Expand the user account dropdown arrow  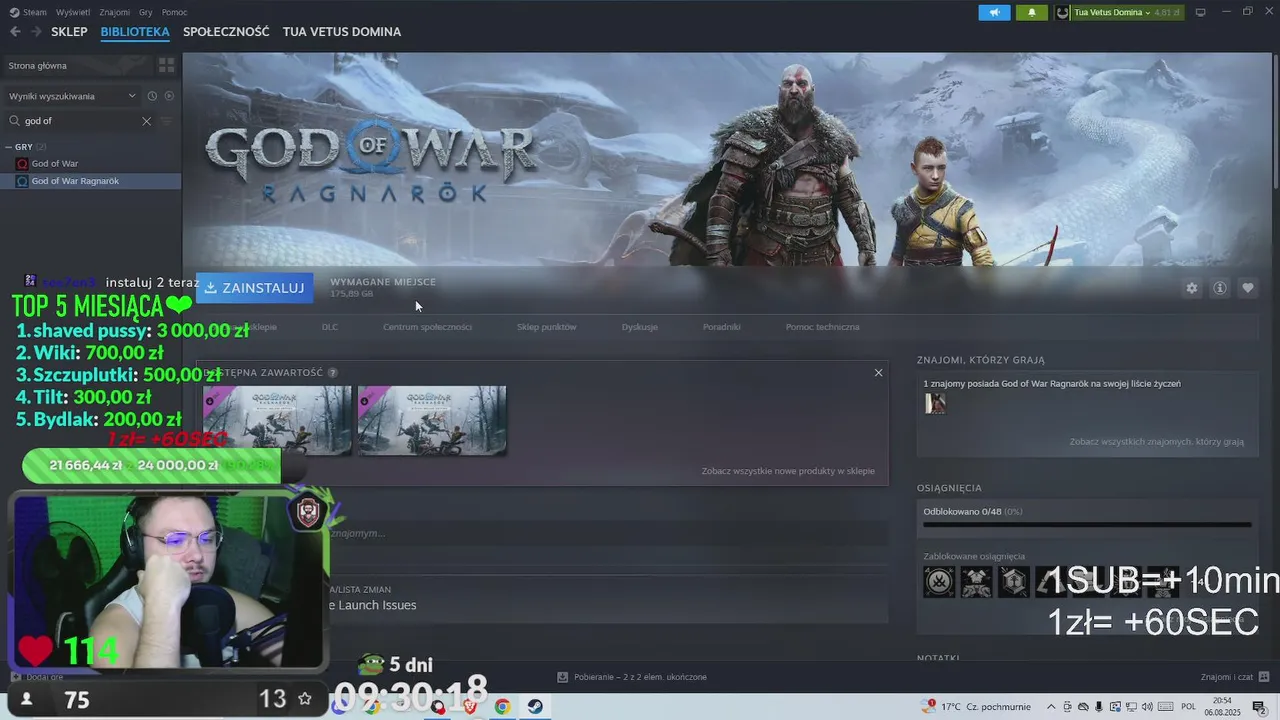[1148, 13]
